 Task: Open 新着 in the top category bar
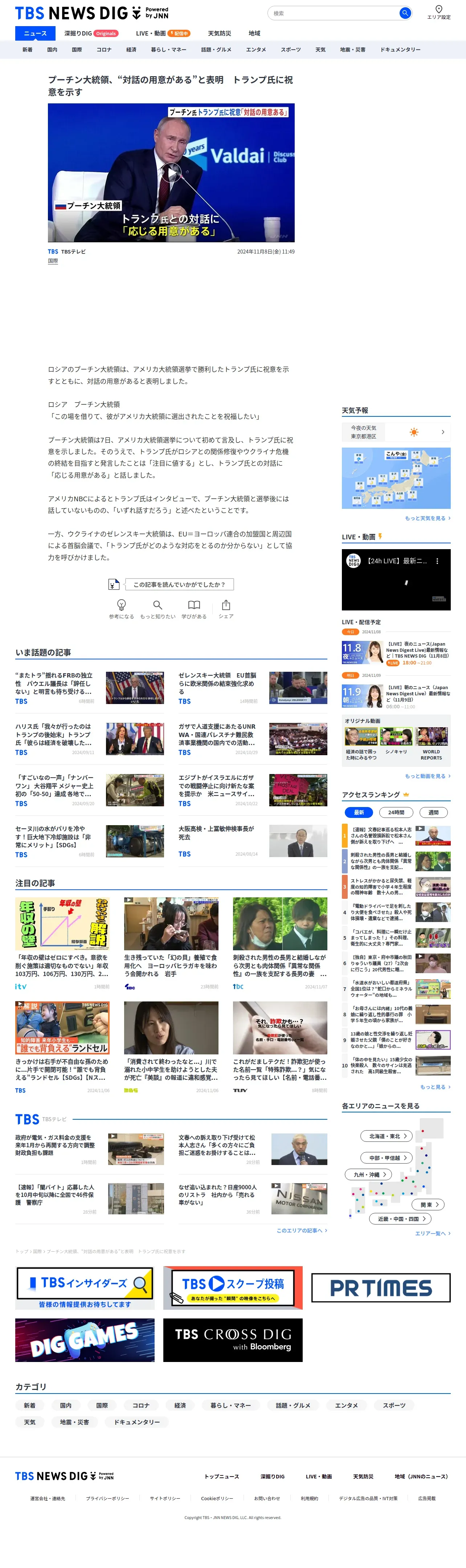(x=28, y=50)
